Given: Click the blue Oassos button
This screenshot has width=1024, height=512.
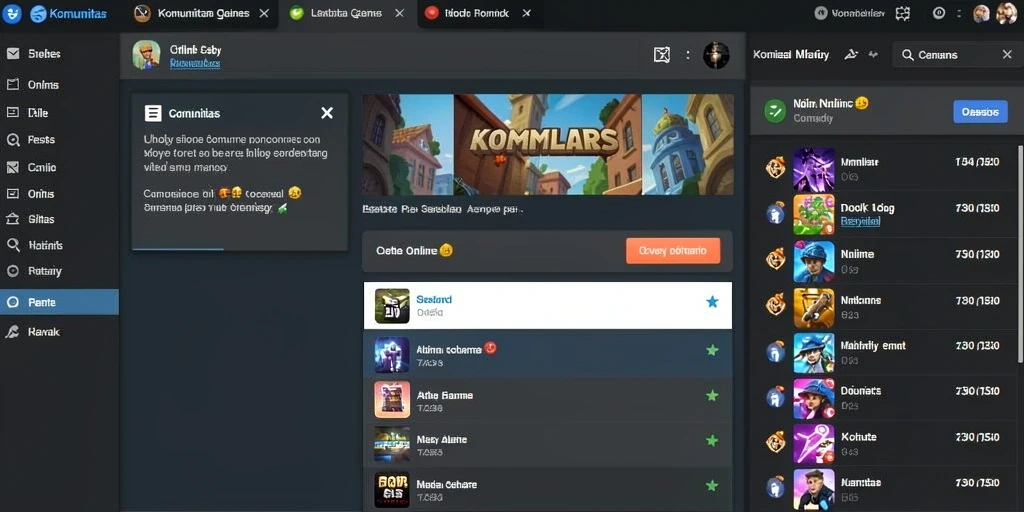Looking at the screenshot, I should tap(980, 112).
